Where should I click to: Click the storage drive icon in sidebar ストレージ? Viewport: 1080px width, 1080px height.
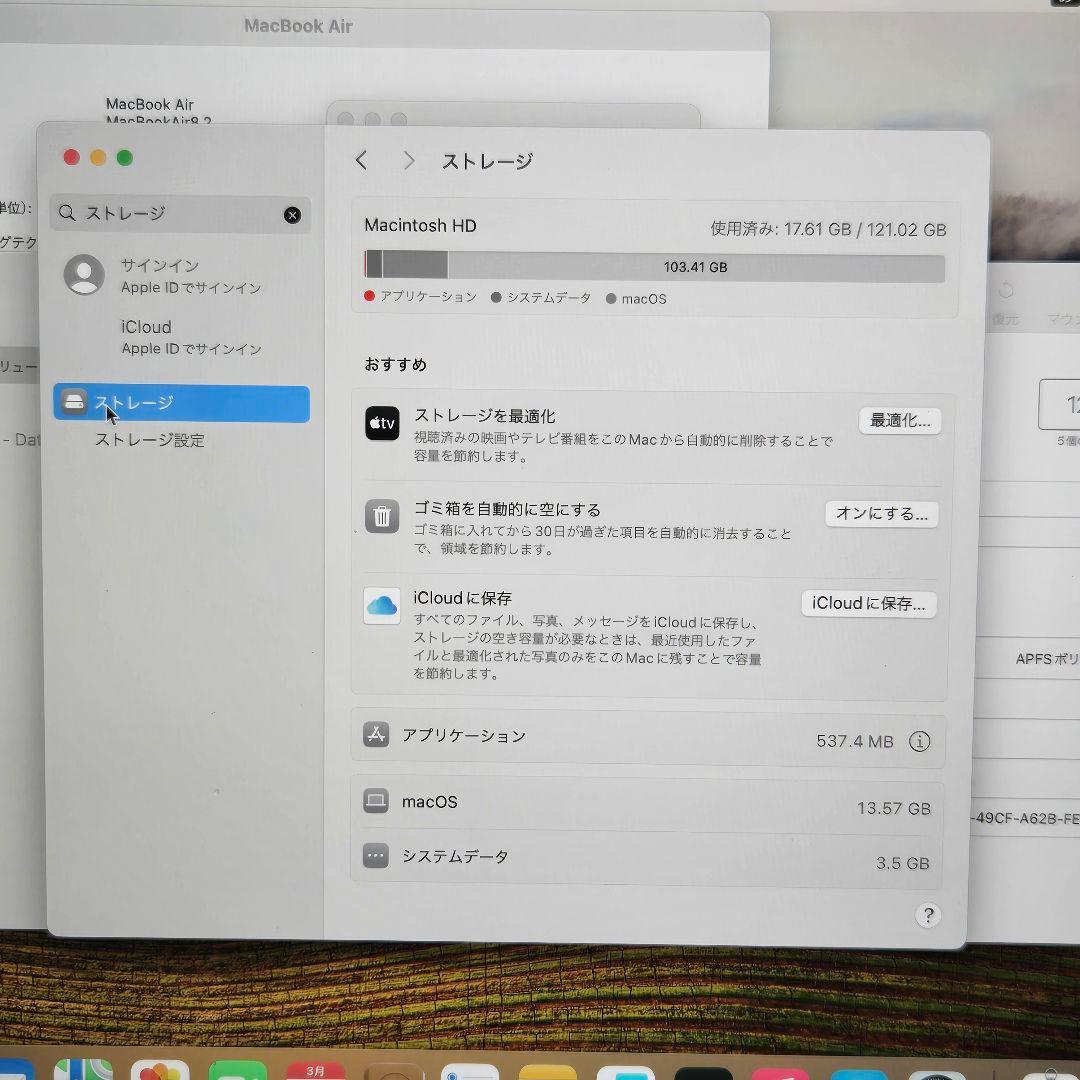click(73, 402)
